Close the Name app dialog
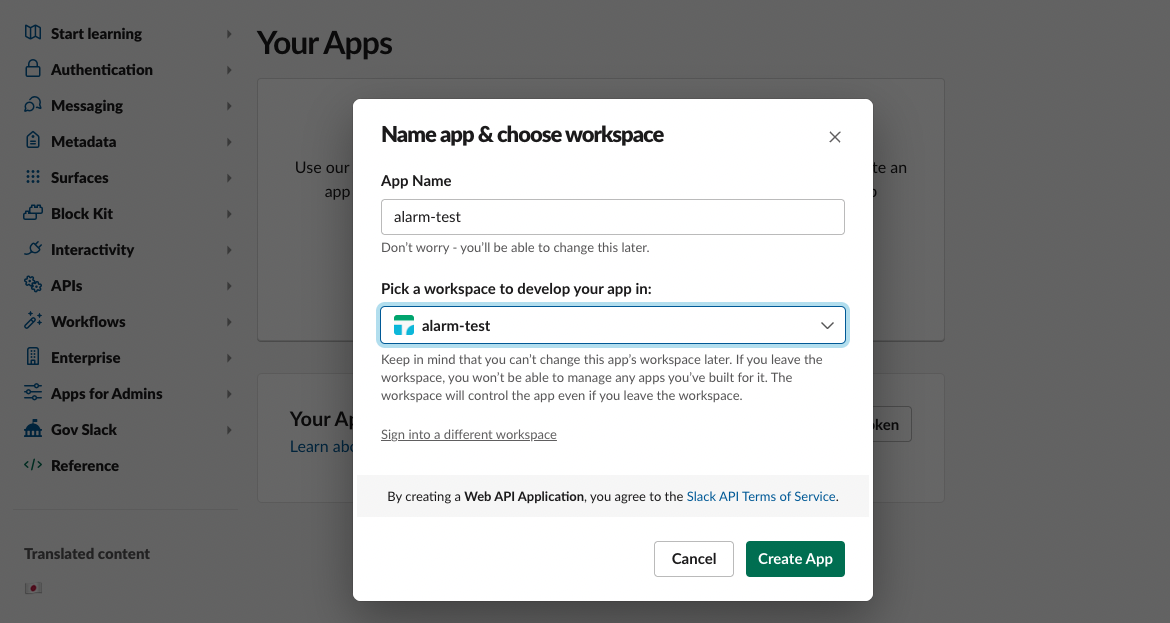Viewport: 1170px width, 623px height. (835, 137)
